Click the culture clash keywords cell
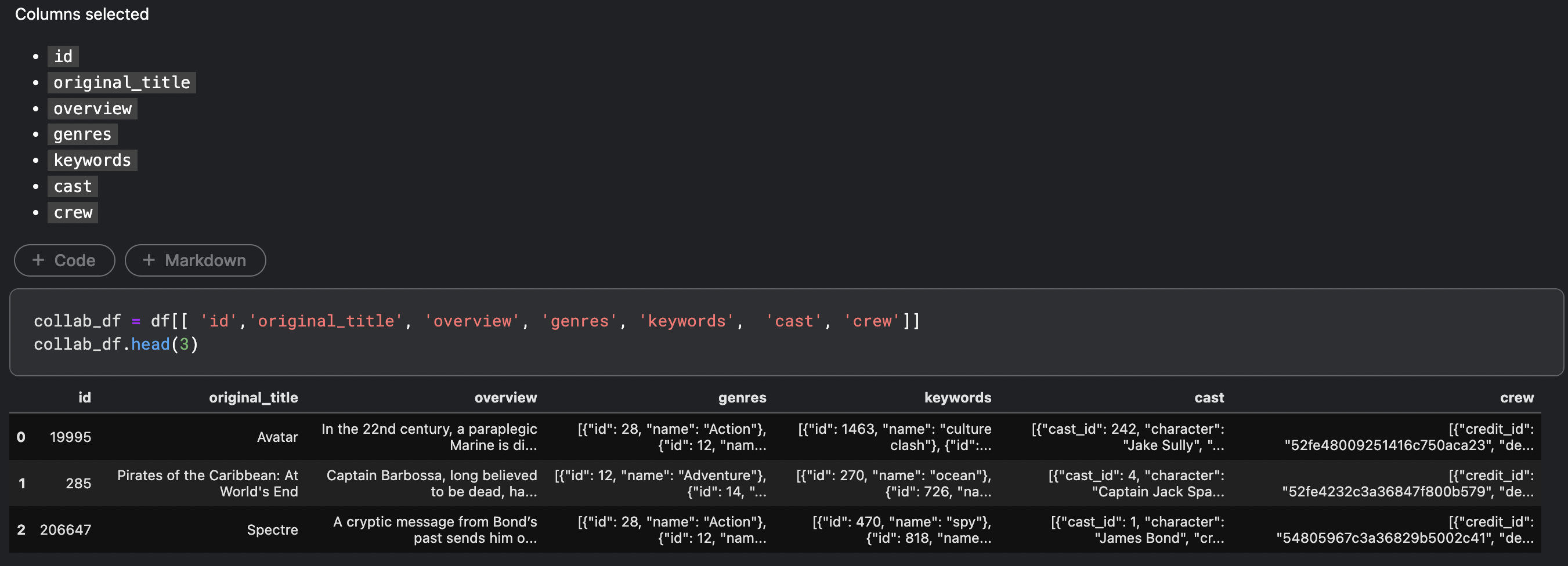This screenshot has width=1568, height=566. point(895,437)
